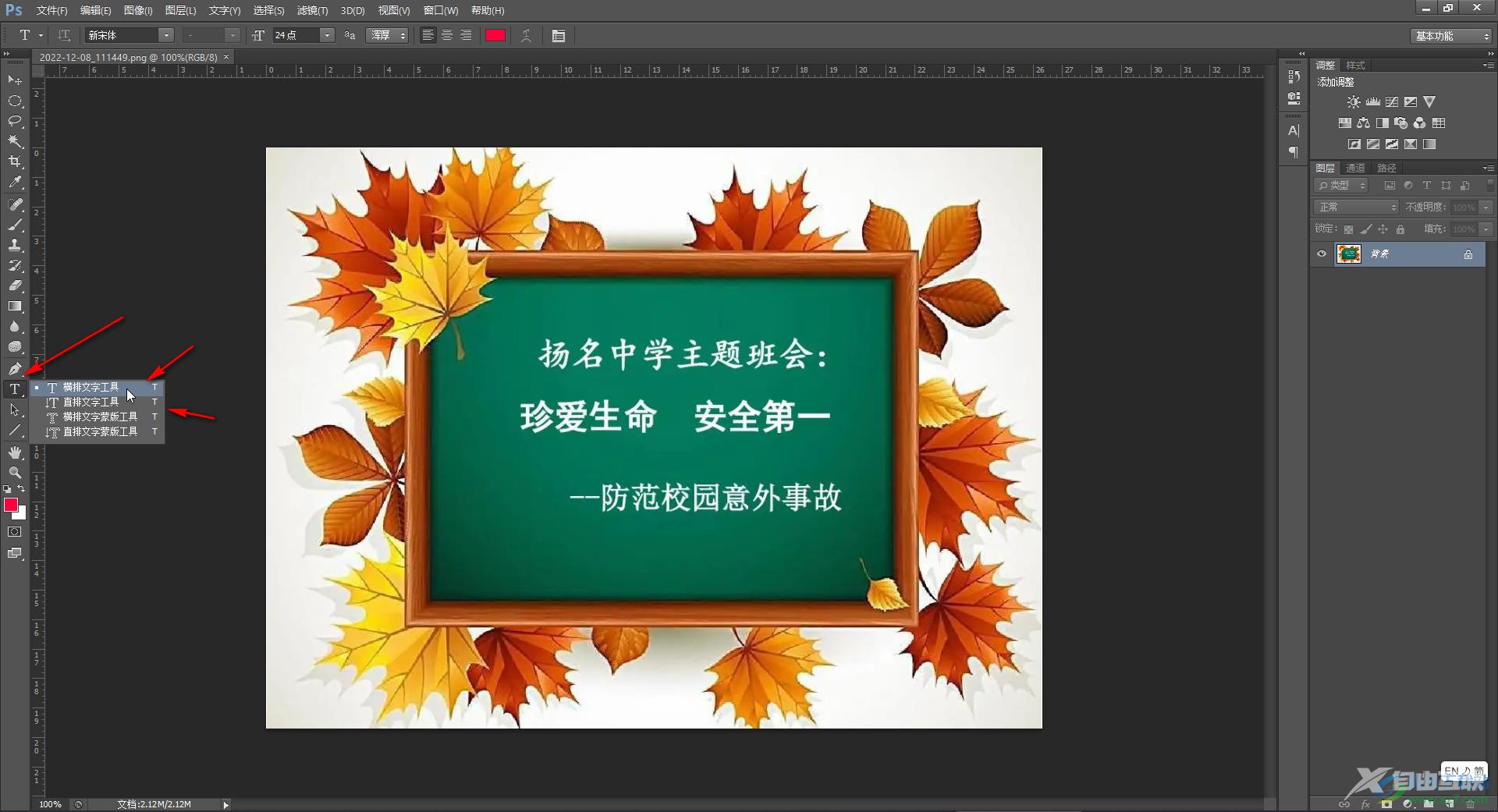Open the 文件(F) menu

51,10
